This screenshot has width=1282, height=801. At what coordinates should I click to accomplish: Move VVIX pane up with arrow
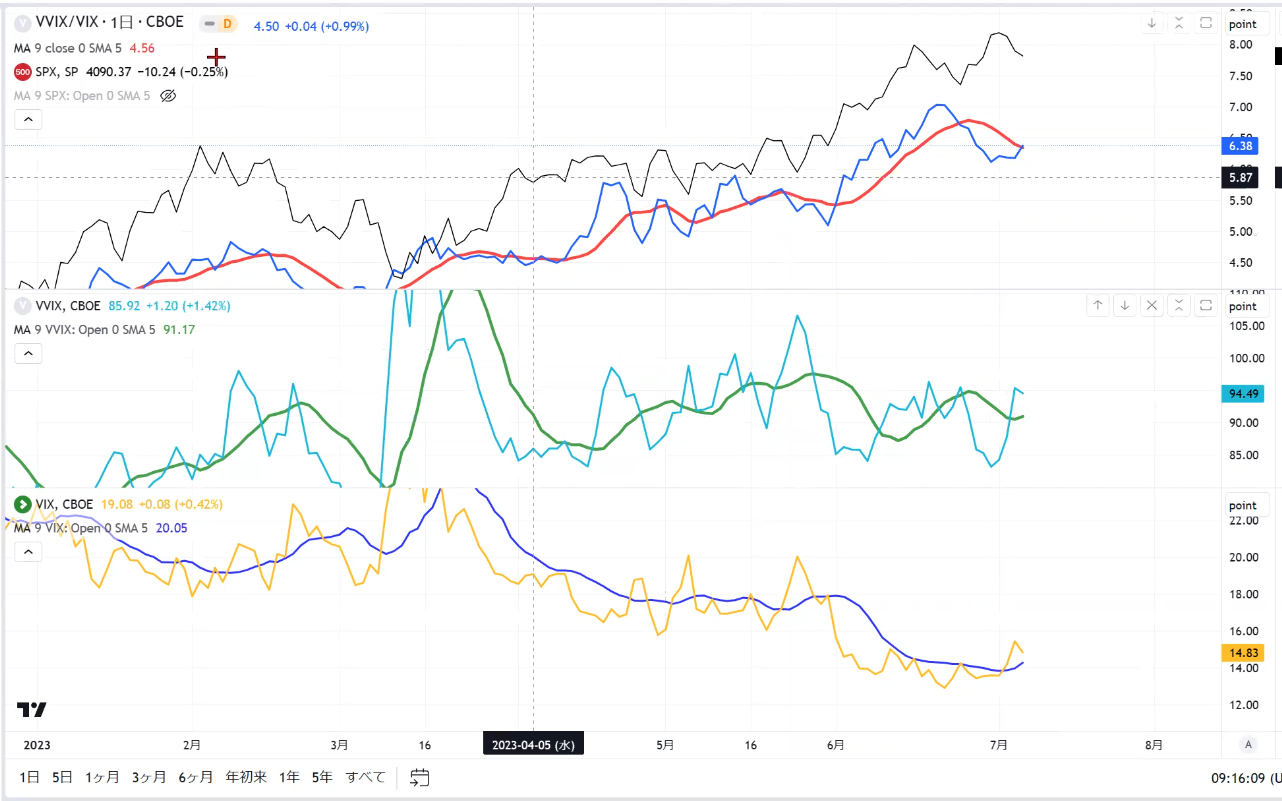pyautogui.click(x=1098, y=306)
